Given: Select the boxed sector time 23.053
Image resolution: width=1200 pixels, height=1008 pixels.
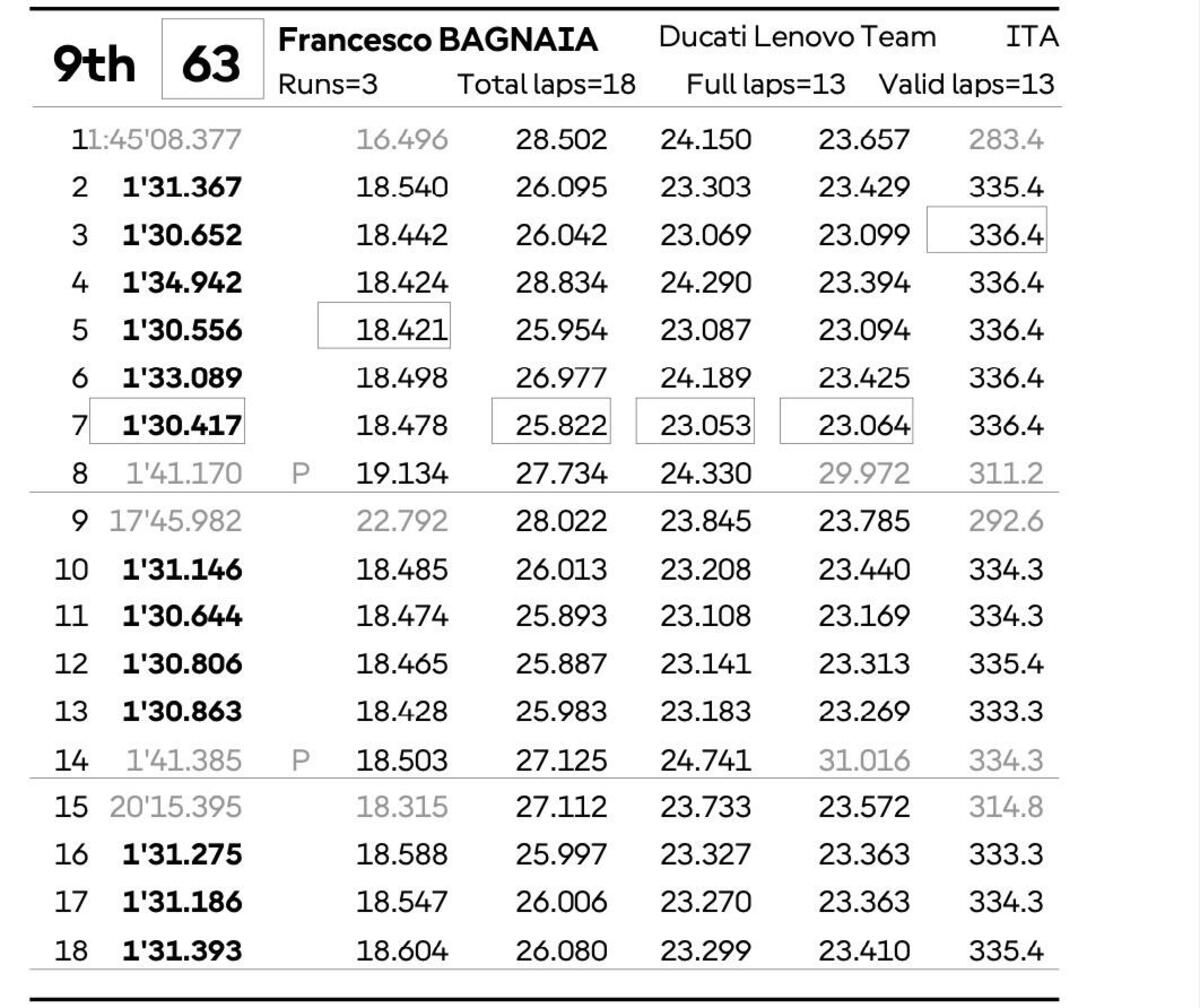Looking at the screenshot, I should (705, 426).
